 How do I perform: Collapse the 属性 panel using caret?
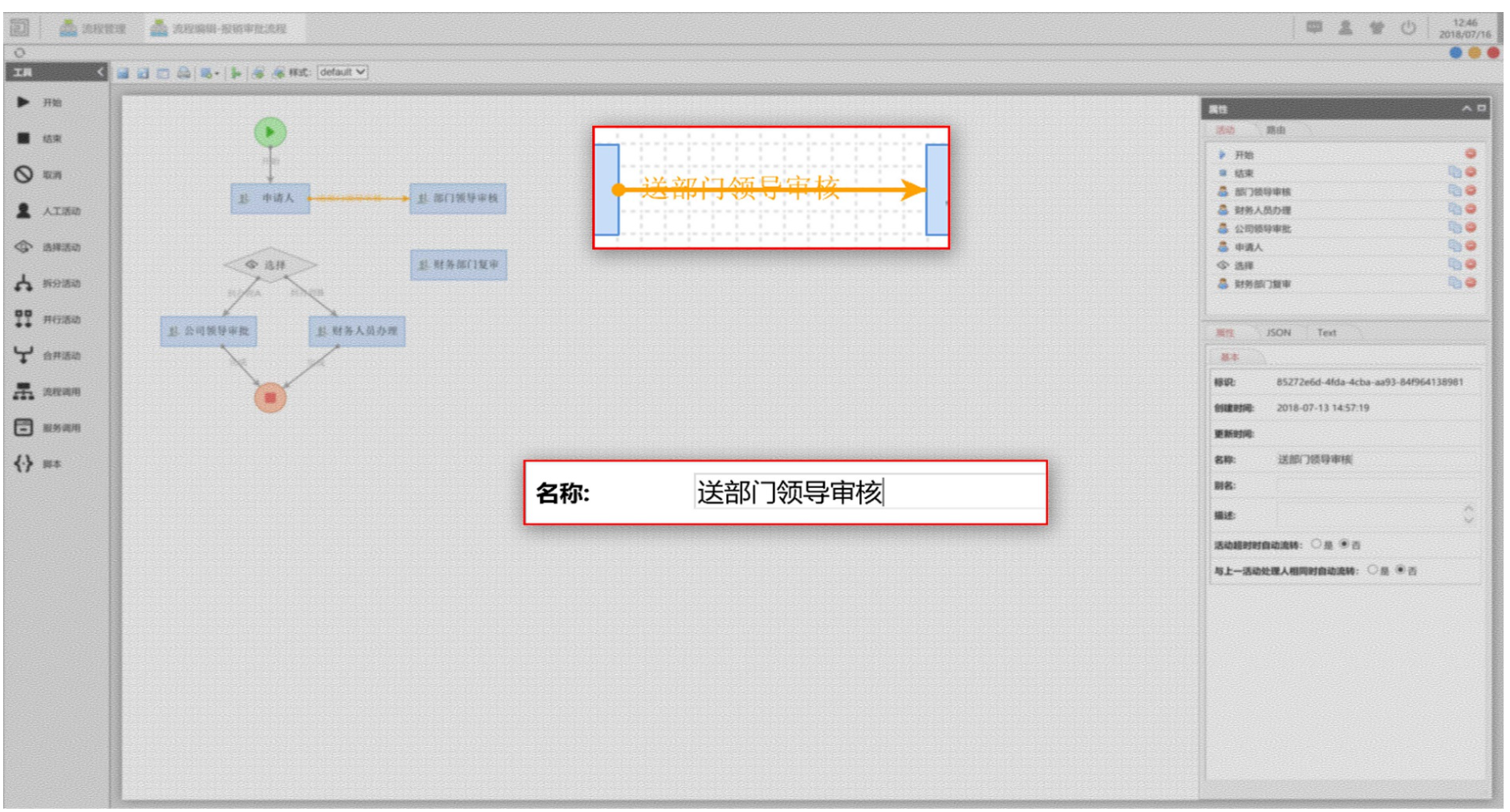coord(1466,108)
